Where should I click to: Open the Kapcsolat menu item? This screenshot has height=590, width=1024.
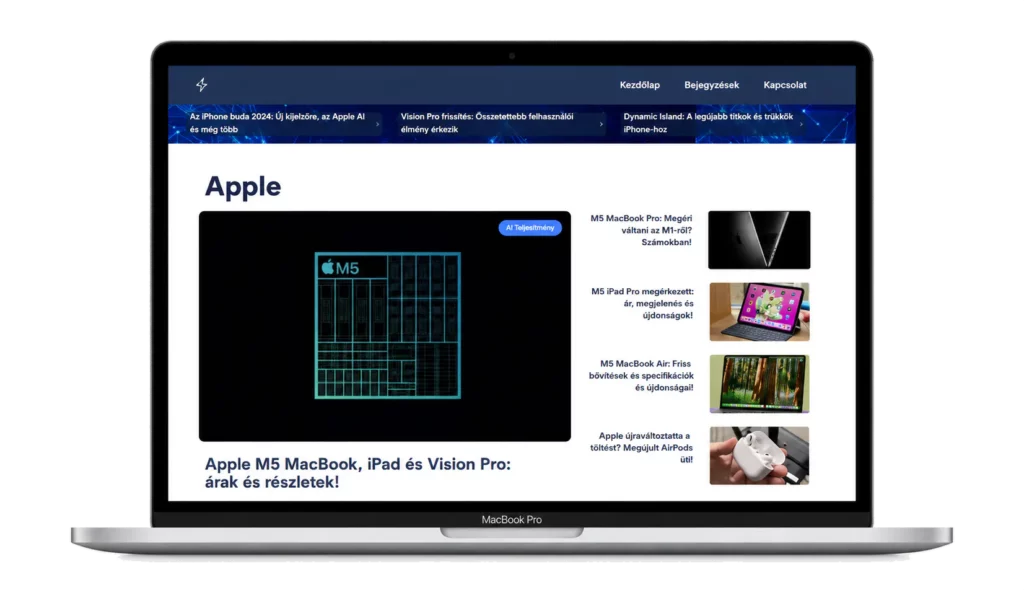tap(784, 85)
